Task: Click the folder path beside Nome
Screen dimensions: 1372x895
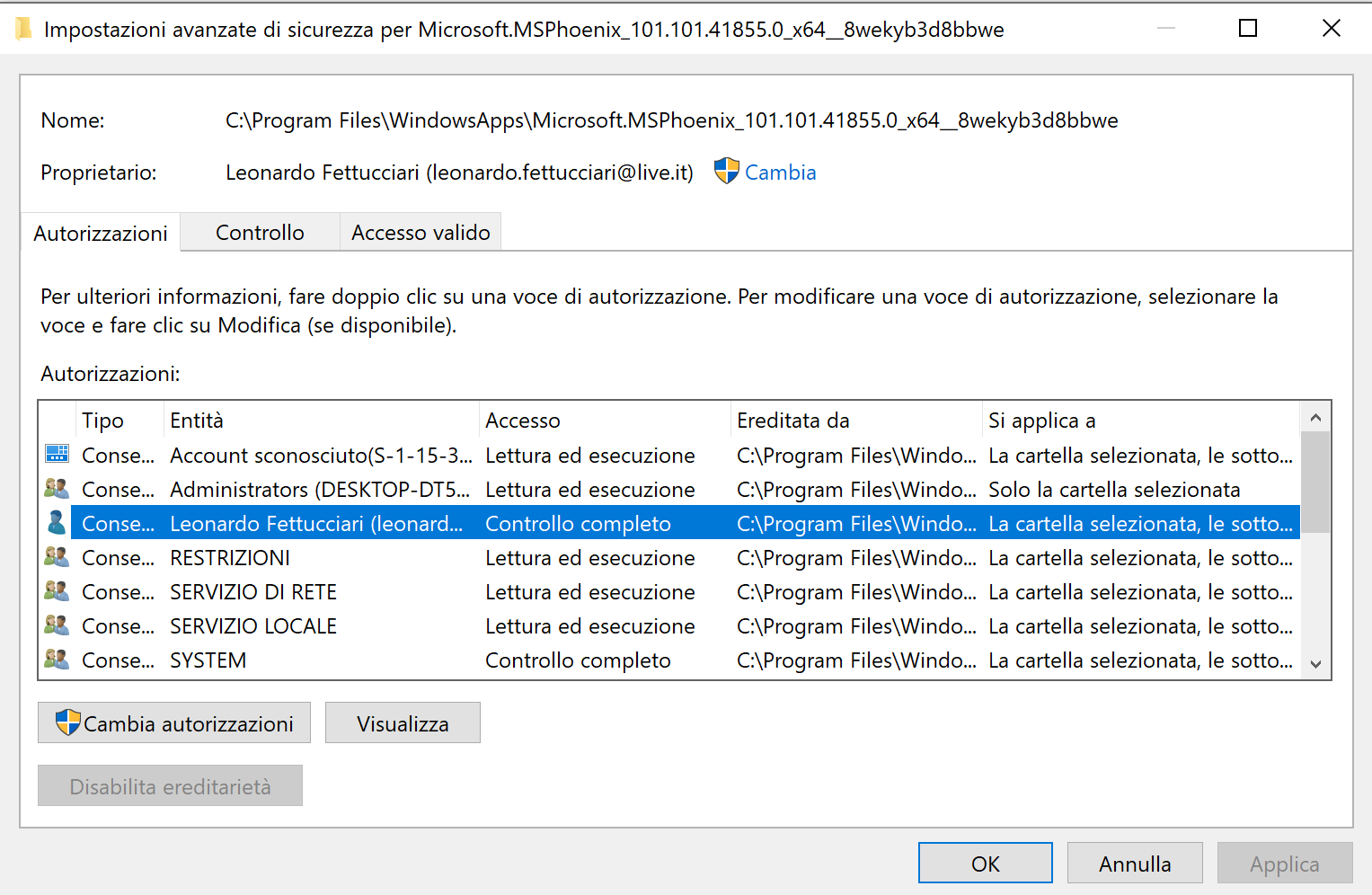Action: (672, 120)
